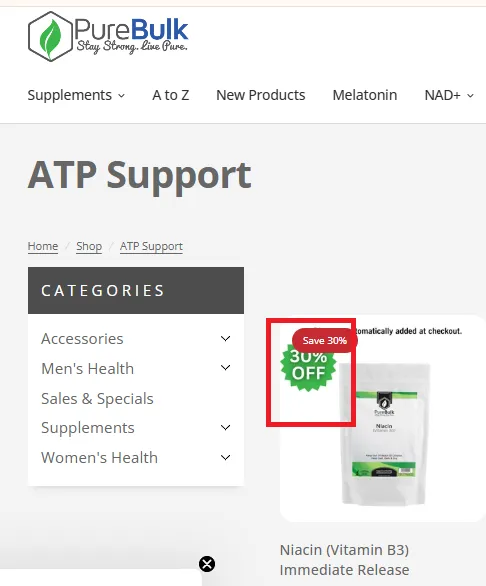486x586 pixels.
Task: Expand the Women's Health category chevron
Action: (x=225, y=457)
